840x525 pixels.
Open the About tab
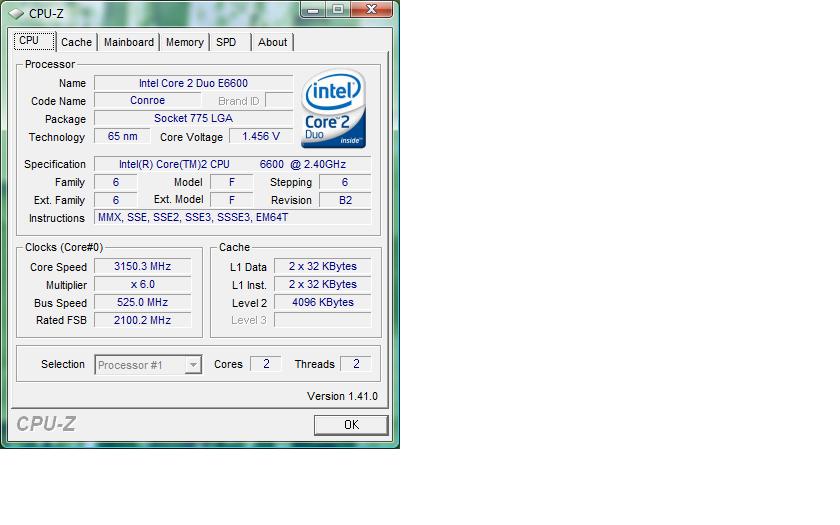(272, 42)
